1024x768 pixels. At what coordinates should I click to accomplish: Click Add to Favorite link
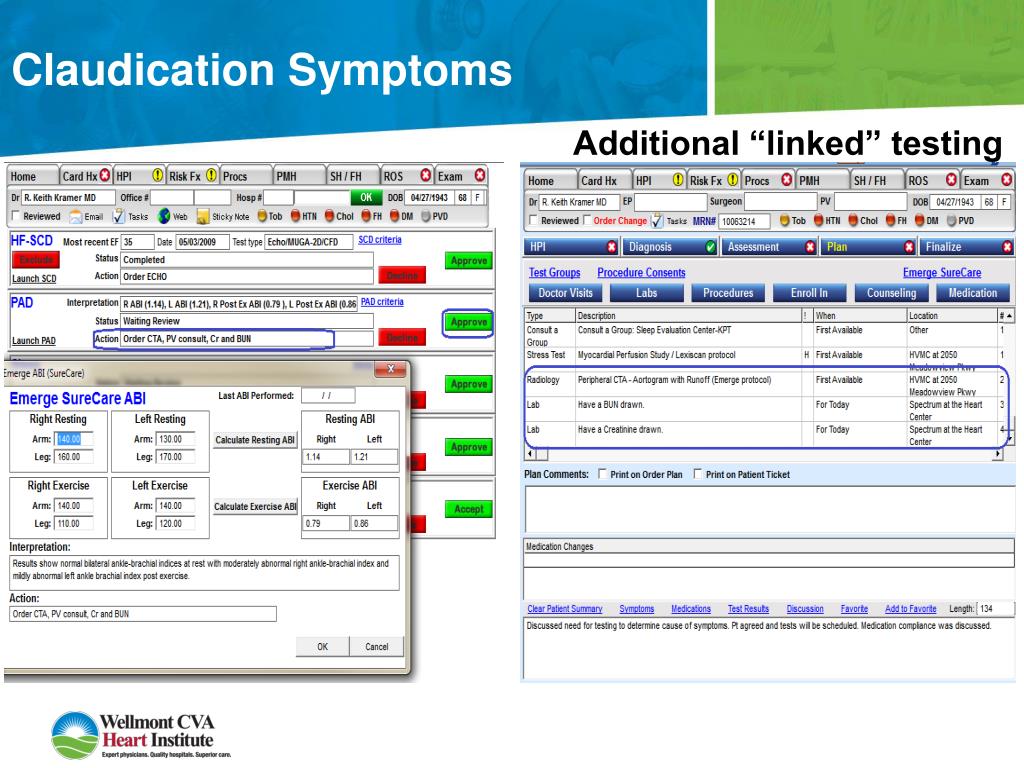coord(910,609)
